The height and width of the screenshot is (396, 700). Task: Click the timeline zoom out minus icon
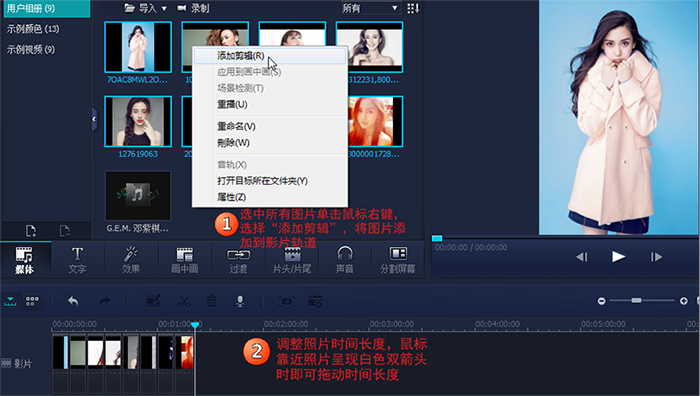pyautogui.click(x=601, y=301)
